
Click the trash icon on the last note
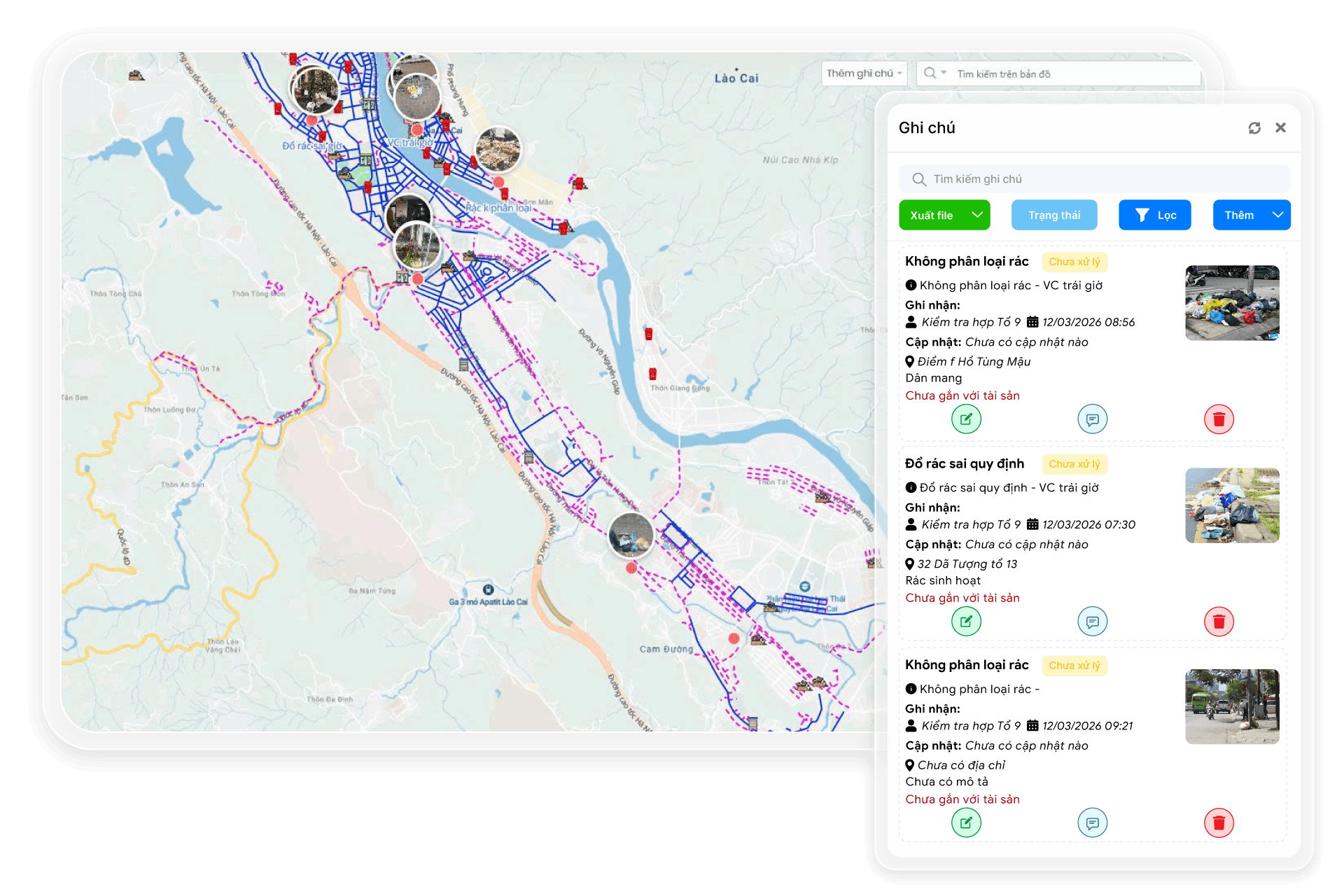tap(1218, 823)
